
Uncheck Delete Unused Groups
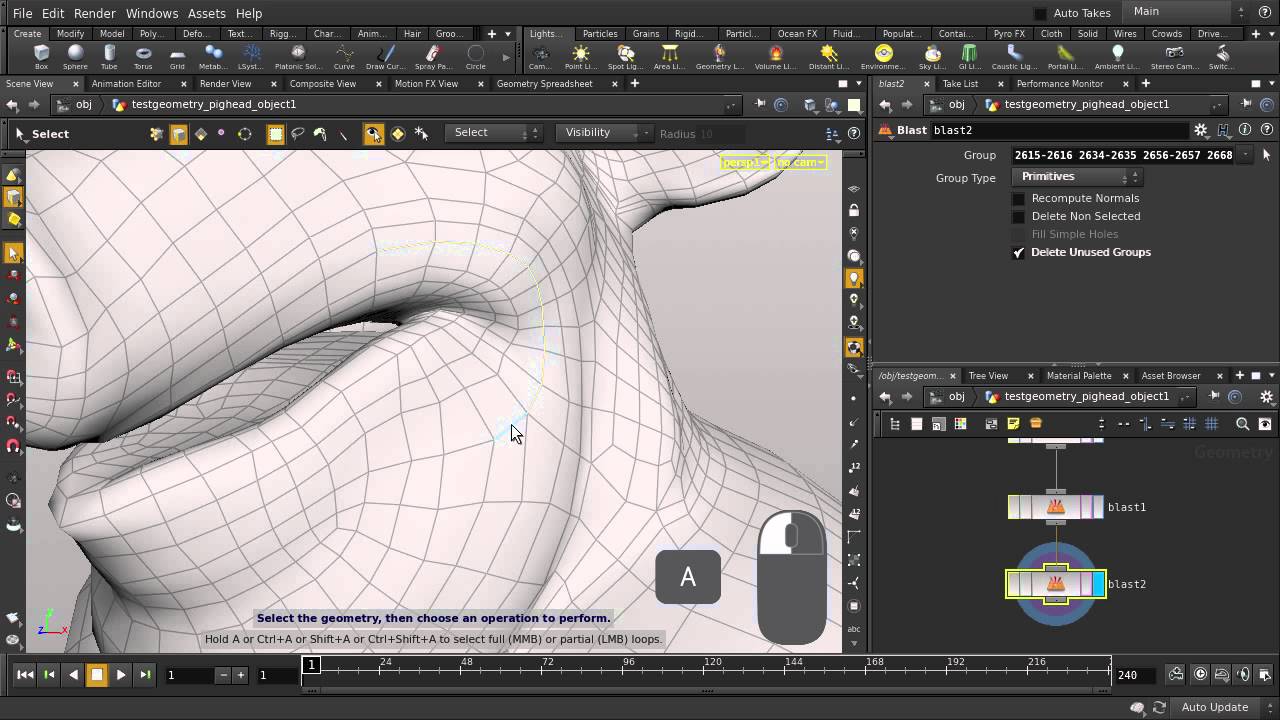coord(1019,253)
